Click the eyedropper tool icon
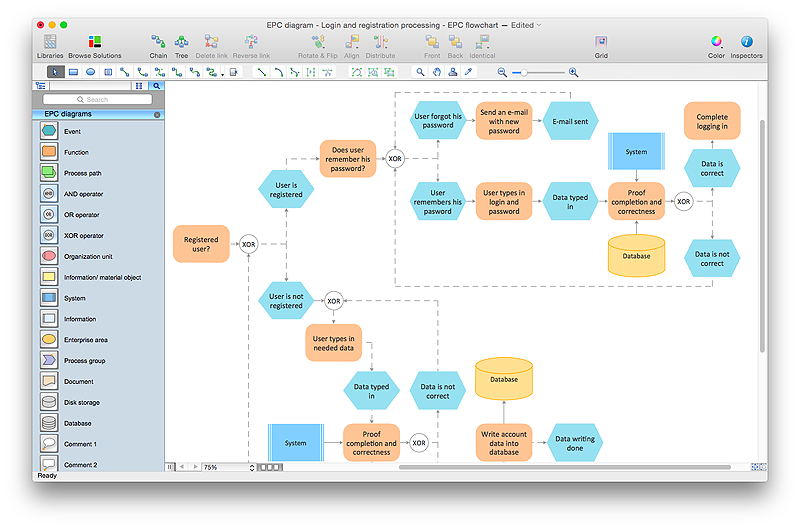The width and height of the screenshot is (800, 528). [x=468, y=72]
